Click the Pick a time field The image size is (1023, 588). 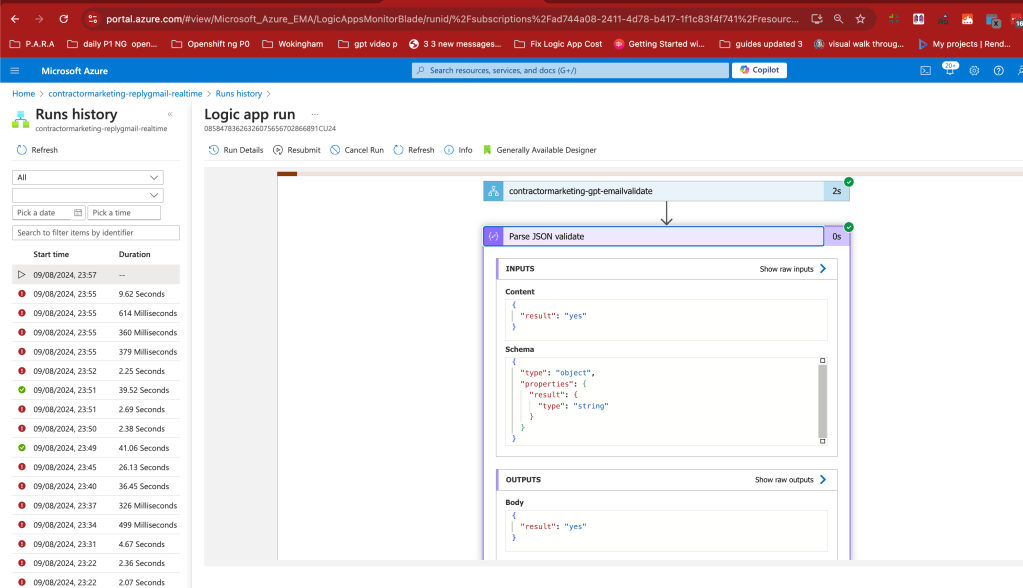[124, 213]
